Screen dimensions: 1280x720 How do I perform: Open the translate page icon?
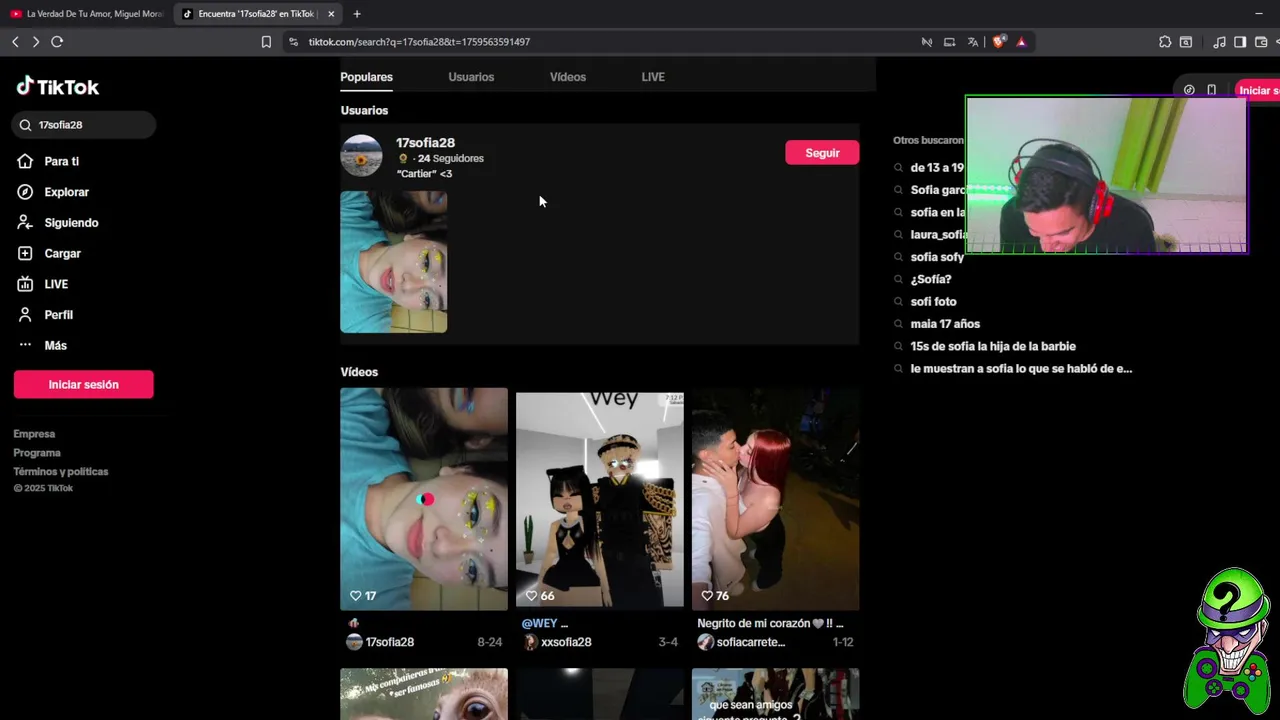(972, 42)
